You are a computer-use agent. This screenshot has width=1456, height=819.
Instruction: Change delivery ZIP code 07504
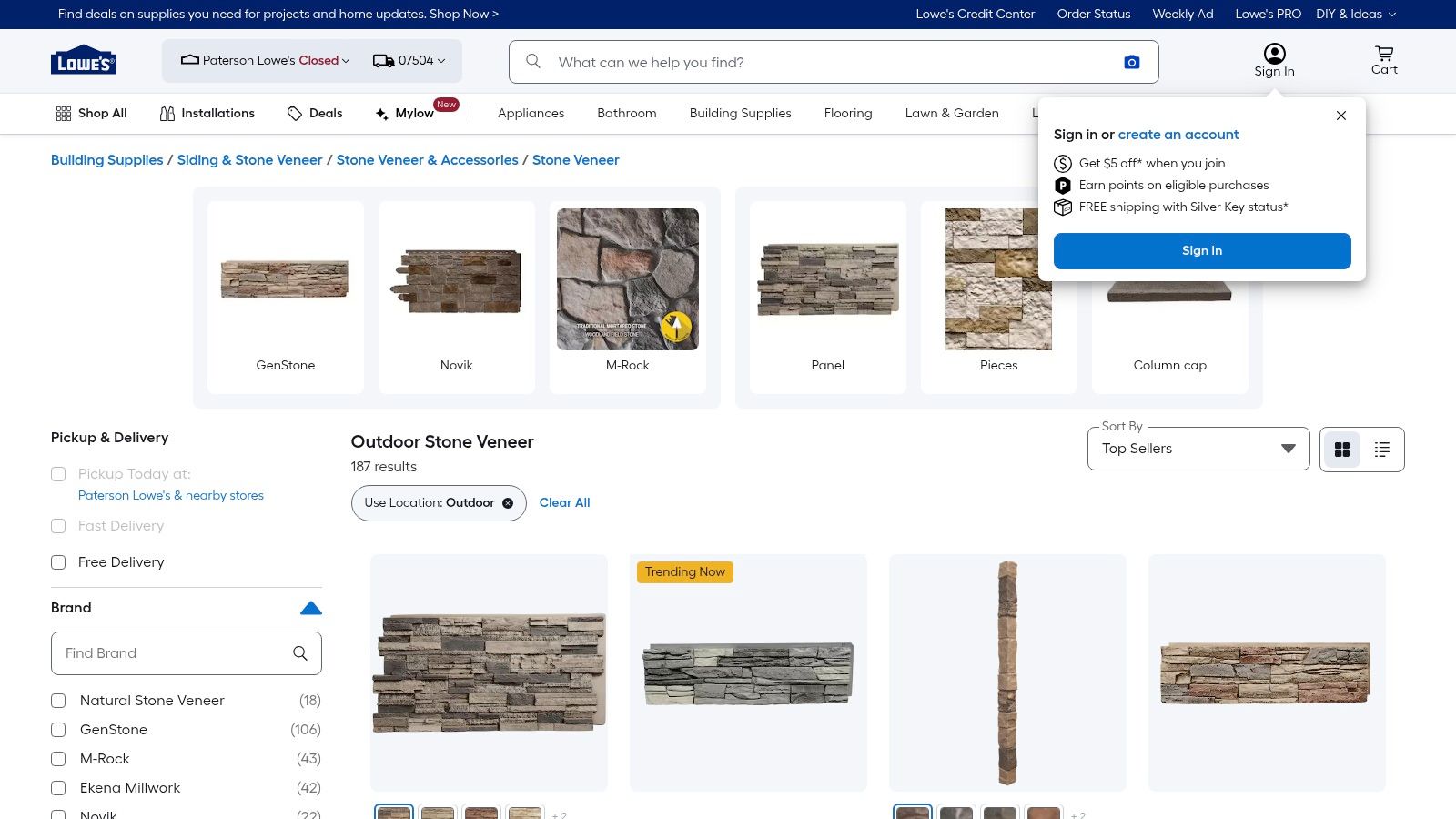click(409, 61)
